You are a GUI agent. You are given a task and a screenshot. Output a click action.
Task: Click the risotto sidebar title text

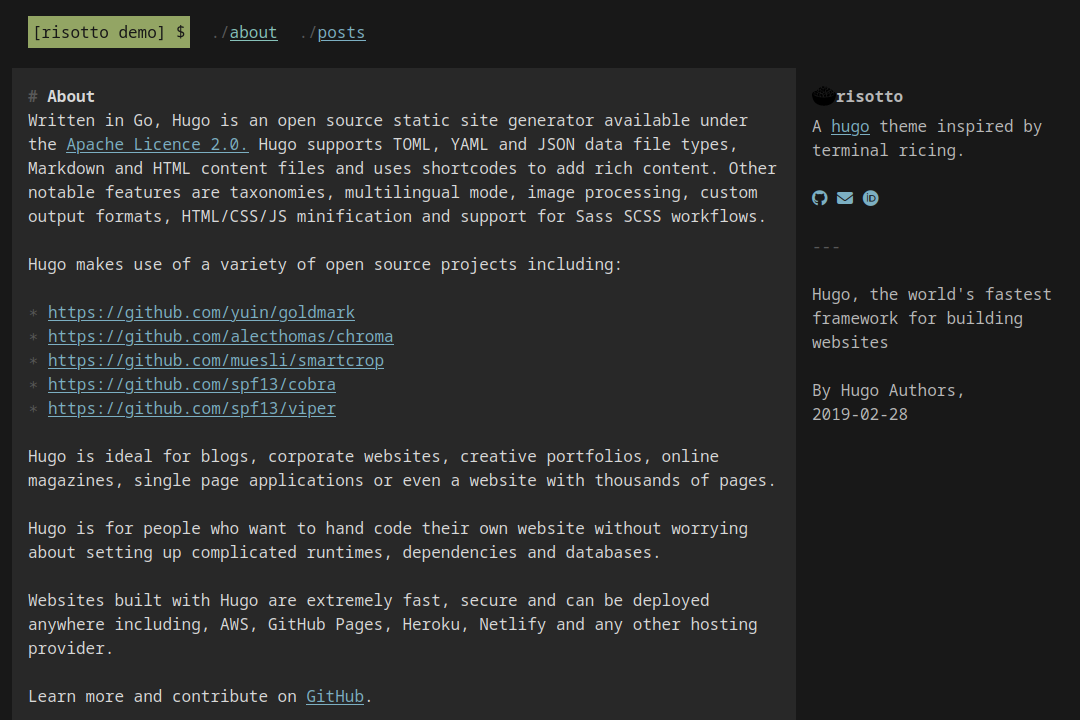coord(869,96)
